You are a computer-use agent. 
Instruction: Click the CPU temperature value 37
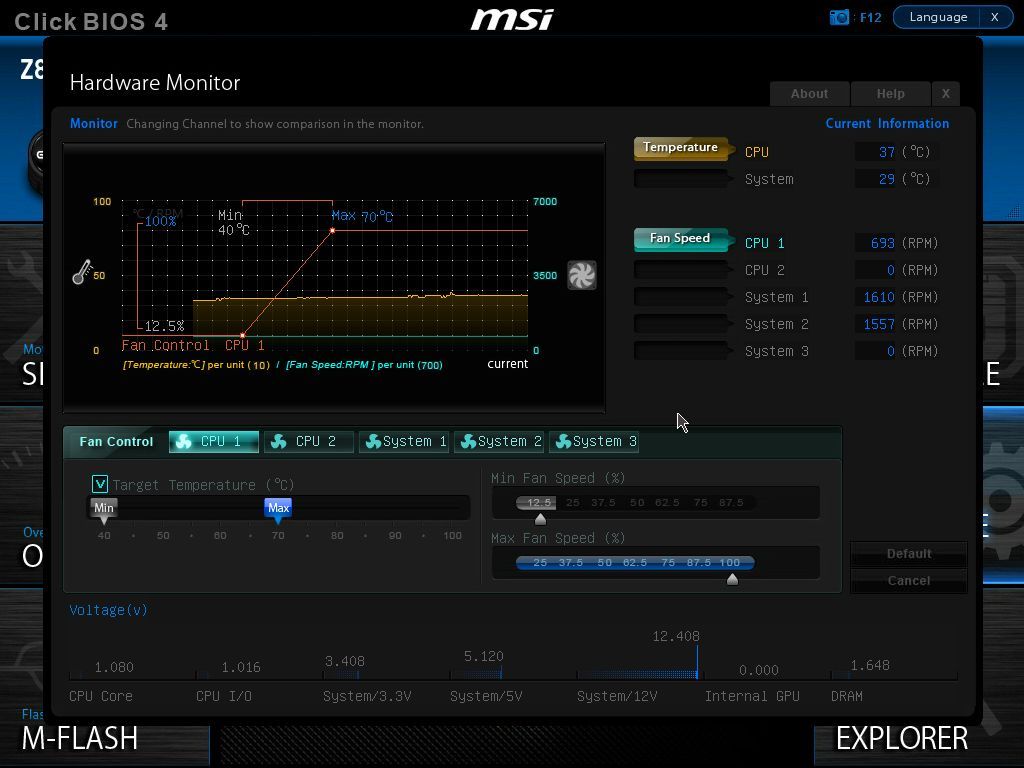[887, 152]
